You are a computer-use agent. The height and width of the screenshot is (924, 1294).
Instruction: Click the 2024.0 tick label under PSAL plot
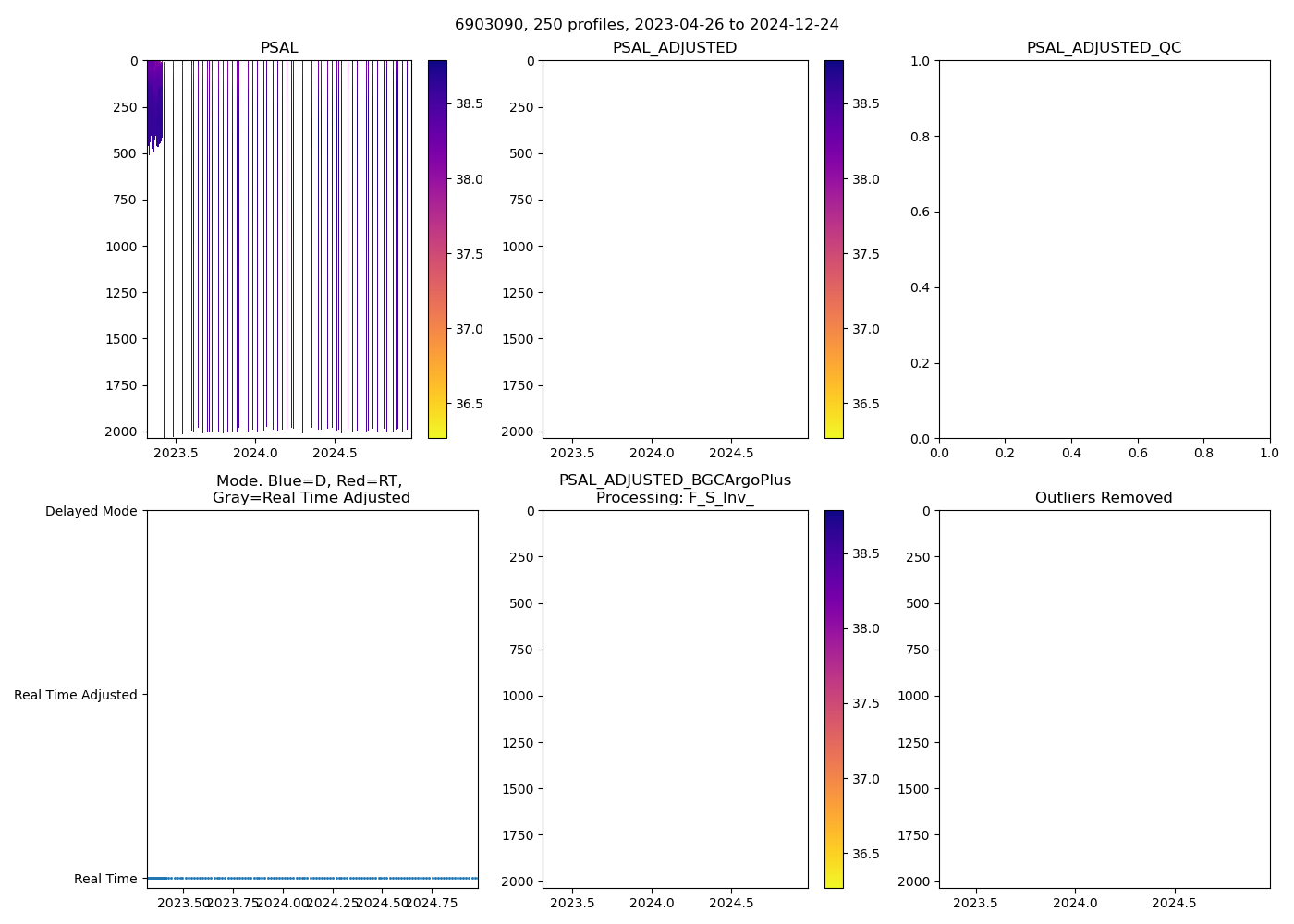coord(255,454)
